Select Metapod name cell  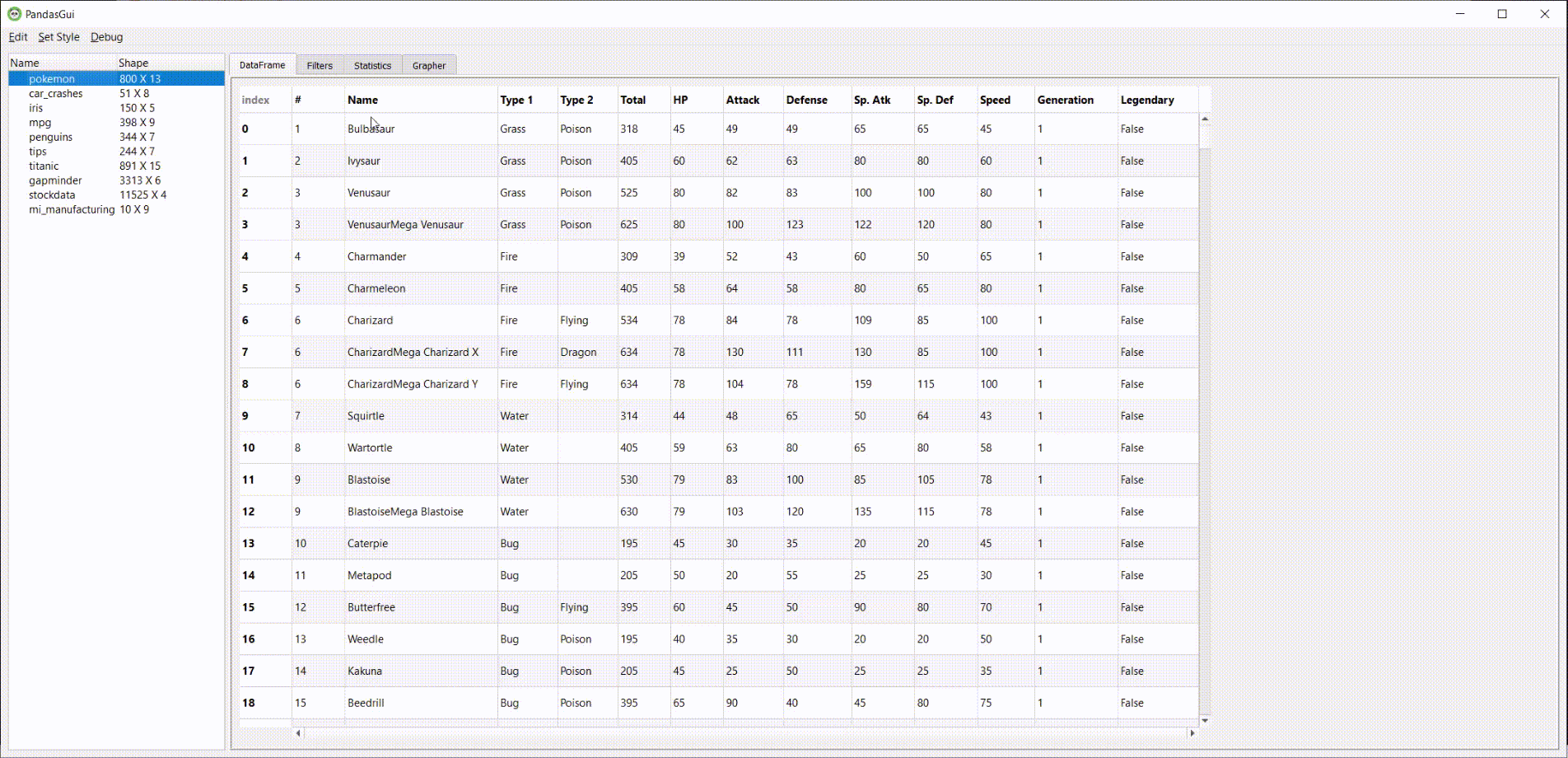[x=421, y=575]
